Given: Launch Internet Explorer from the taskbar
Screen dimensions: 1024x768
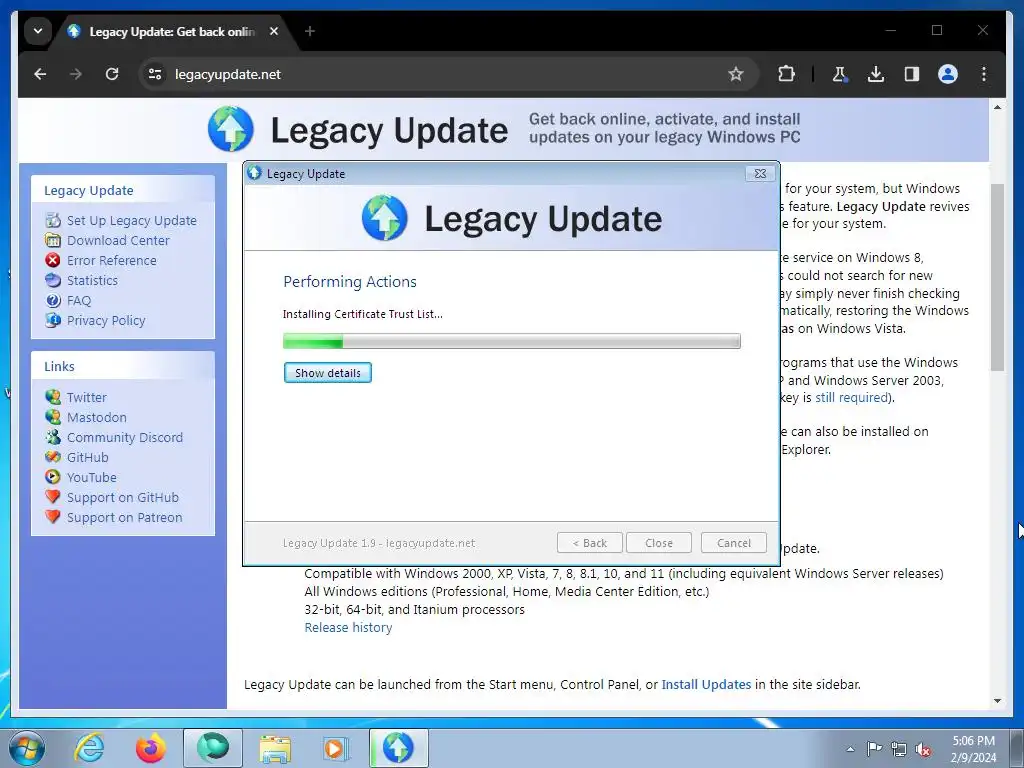Looking at the screenshot, I should coord(89,748).
